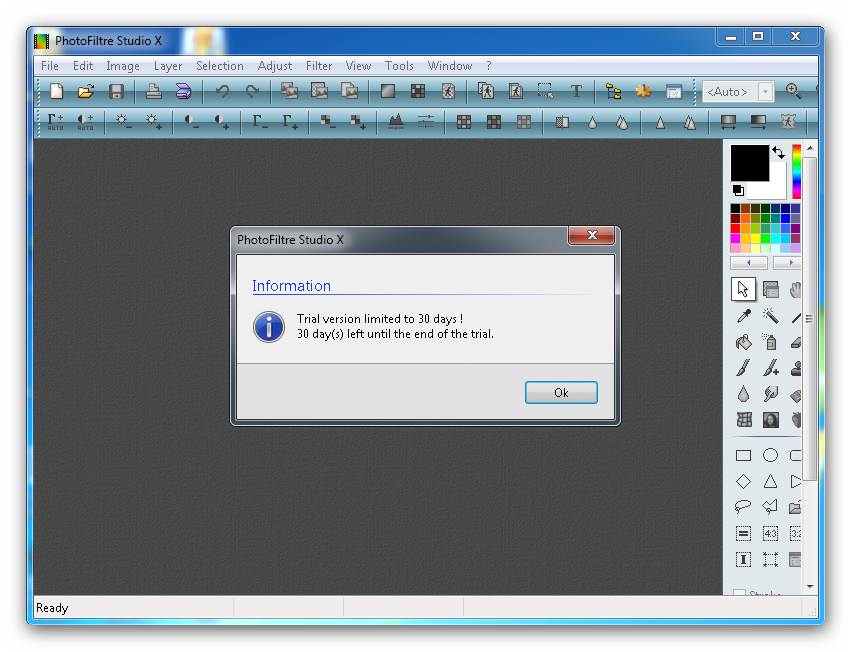Image resolution: width=852 pixels, height=652 pixels.
Task: Reset to default black and white colors
Action: [x=738, y=190]
